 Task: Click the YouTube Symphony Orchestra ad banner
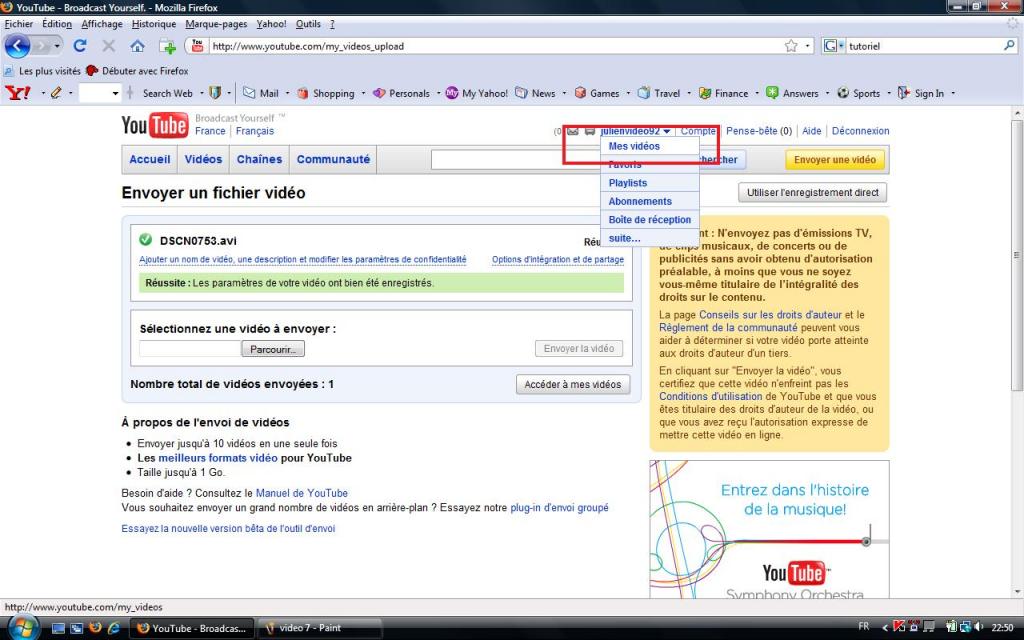[769, 529]
